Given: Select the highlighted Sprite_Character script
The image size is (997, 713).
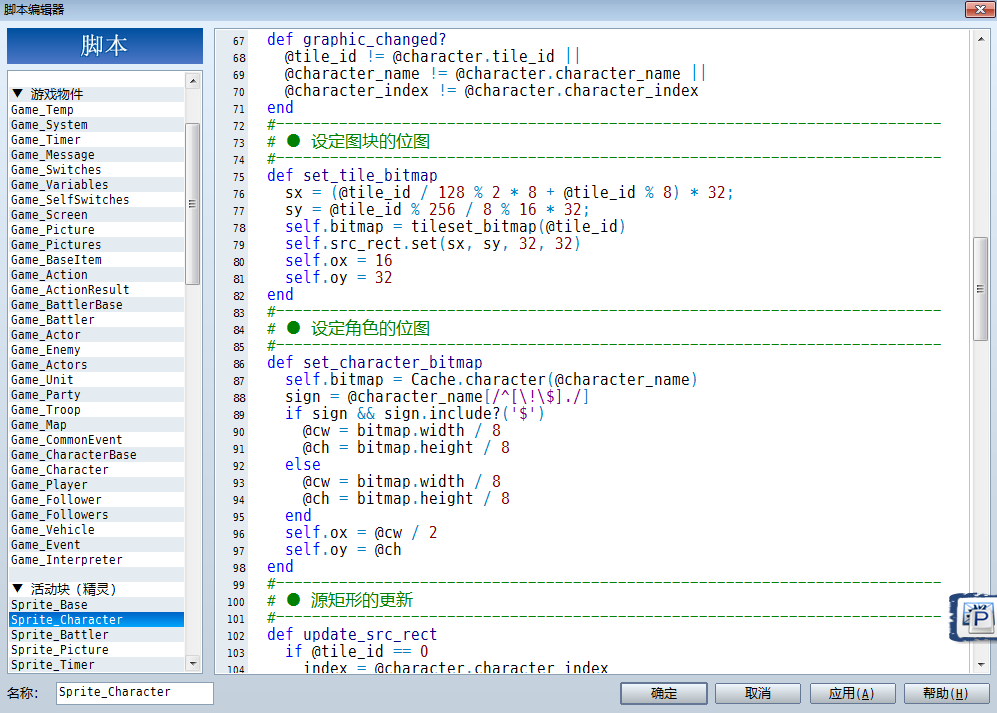Looking at the screenshot, I should click(x=97, y=620).
